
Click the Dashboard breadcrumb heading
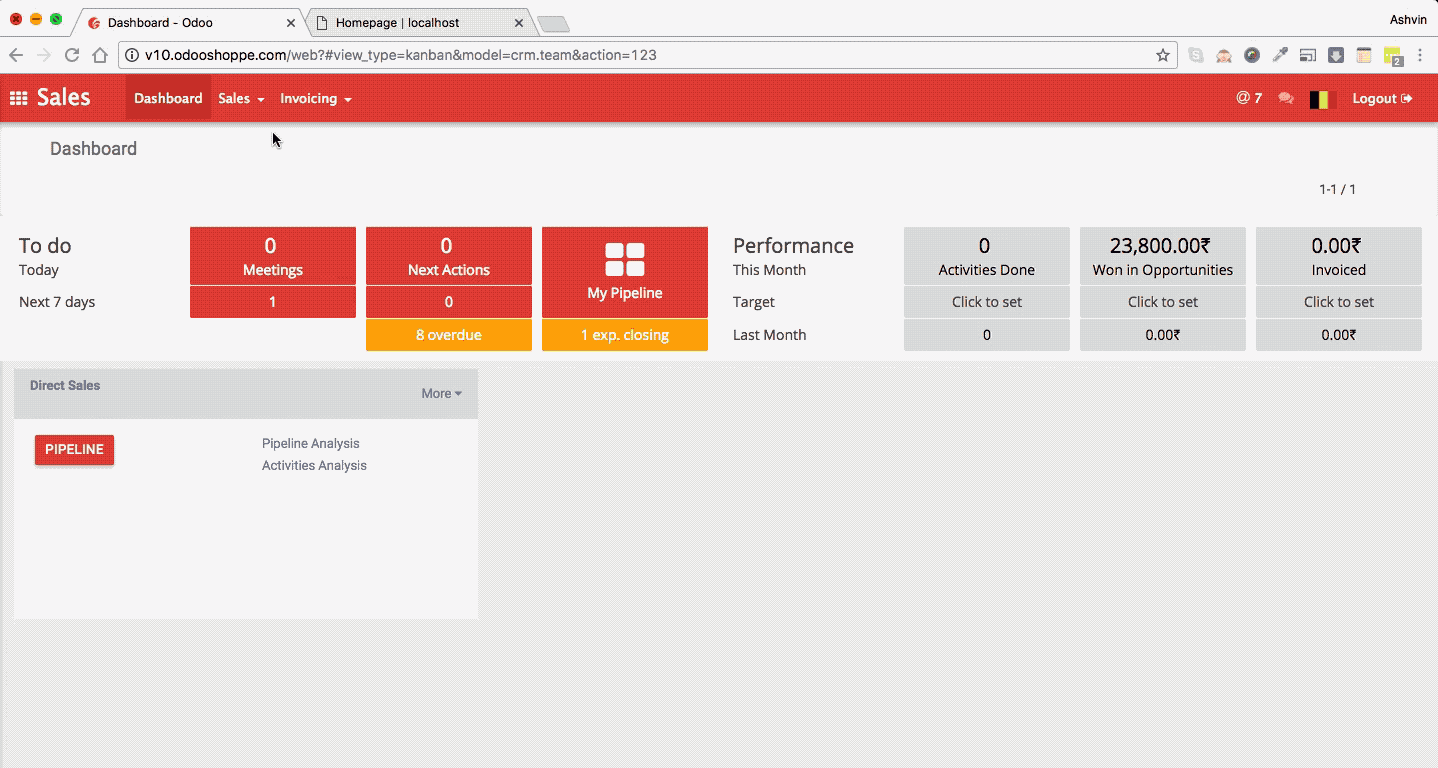coord(93,149)
